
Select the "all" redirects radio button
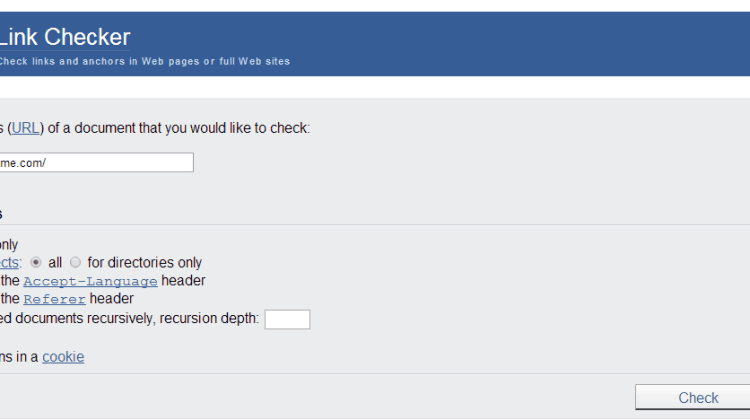click(35, 263)
